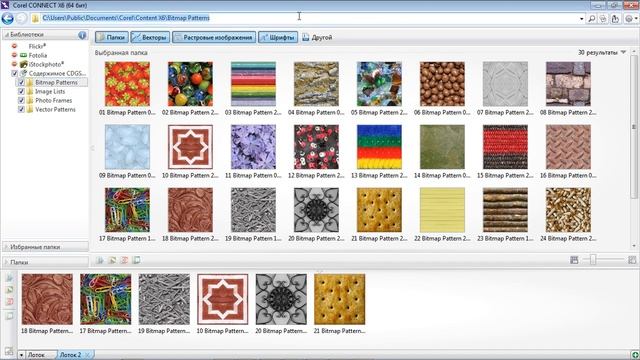Collapse the Библиотеки panel
The width and height of the screenshot is (640, 360).
7,35
